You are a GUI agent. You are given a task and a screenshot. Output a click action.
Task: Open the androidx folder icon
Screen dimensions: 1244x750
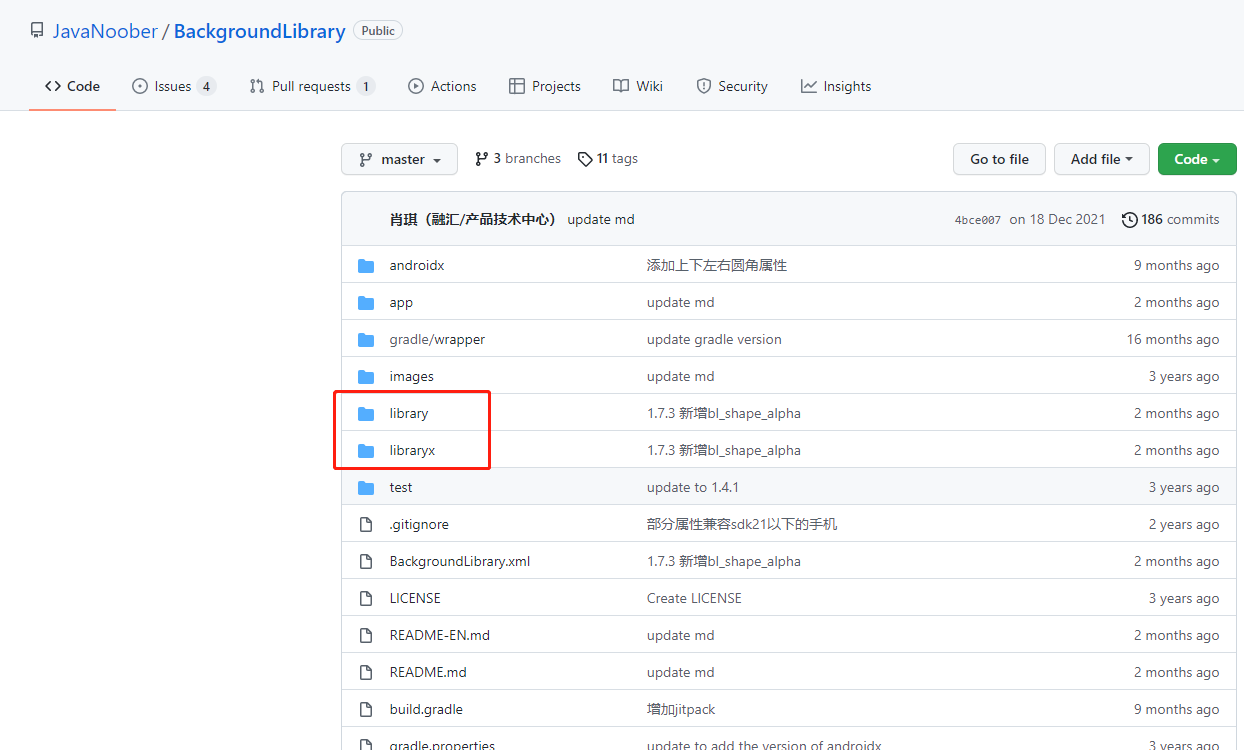[x=366, y=266]
